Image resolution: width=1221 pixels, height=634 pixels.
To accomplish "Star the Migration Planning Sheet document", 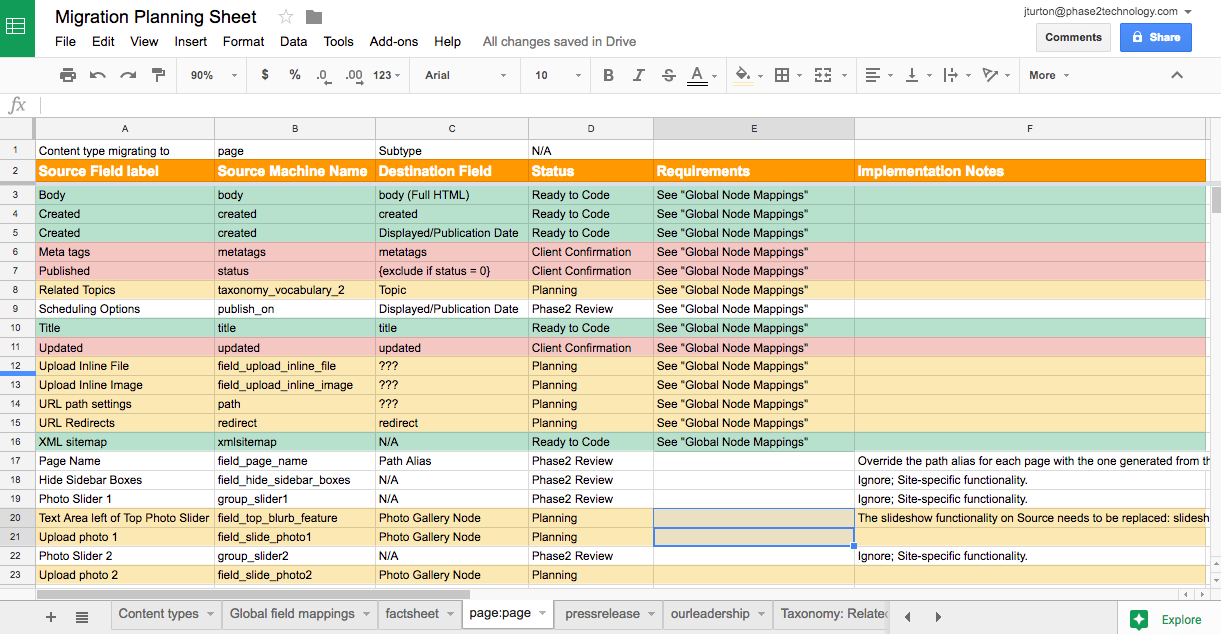I will (286, 17).
